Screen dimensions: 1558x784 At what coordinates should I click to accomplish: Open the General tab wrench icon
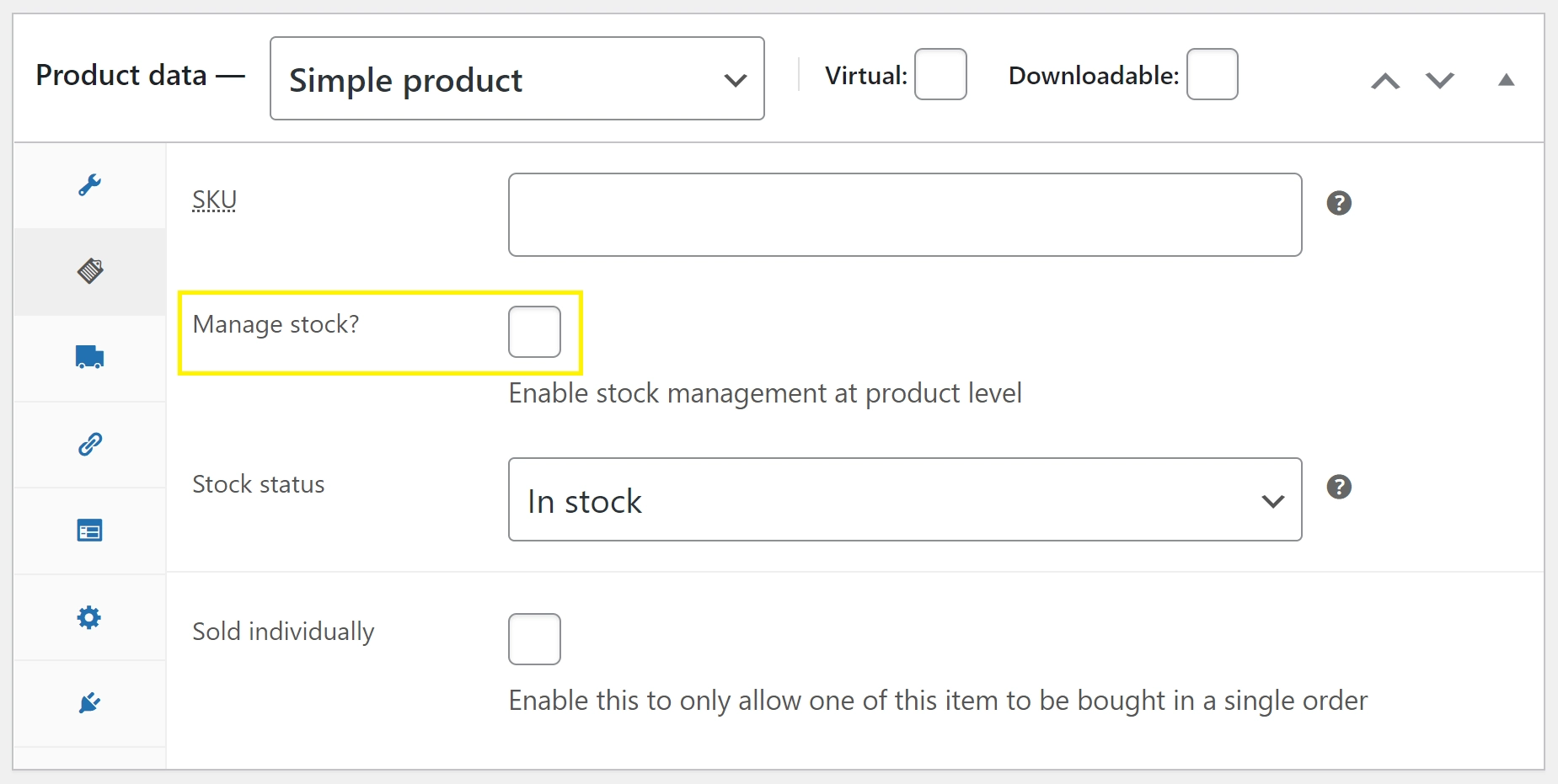(89, 185)
